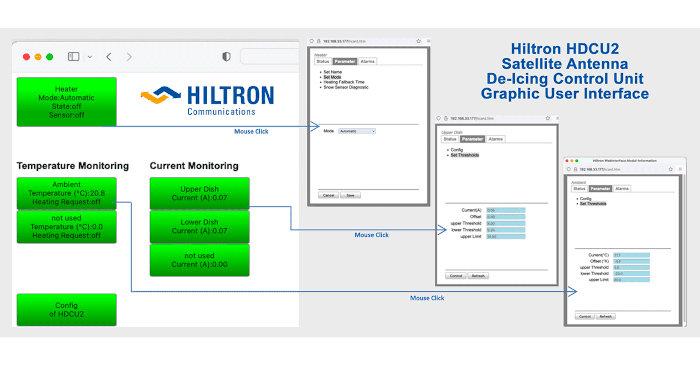
Task: Click Refresh button in Ambient window
Action: [x=606, y=316]
